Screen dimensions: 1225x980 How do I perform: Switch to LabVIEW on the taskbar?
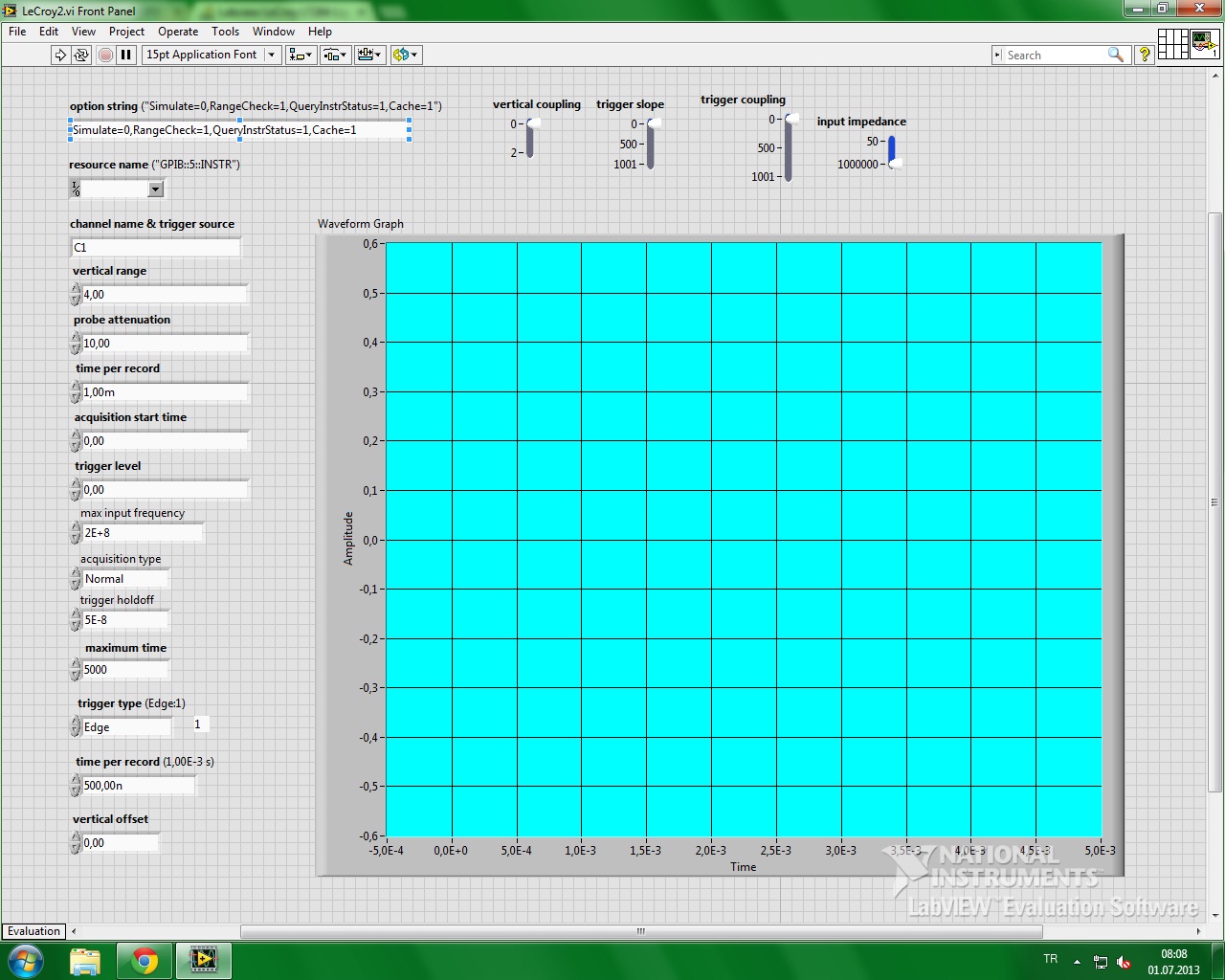(204, 960)
